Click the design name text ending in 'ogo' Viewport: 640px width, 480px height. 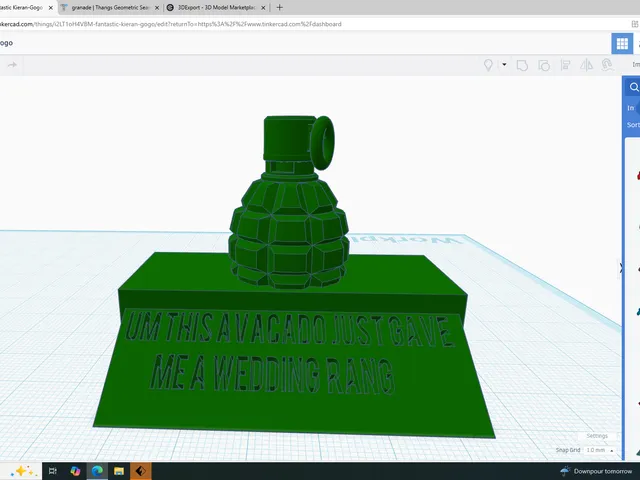tap(6, 43)
